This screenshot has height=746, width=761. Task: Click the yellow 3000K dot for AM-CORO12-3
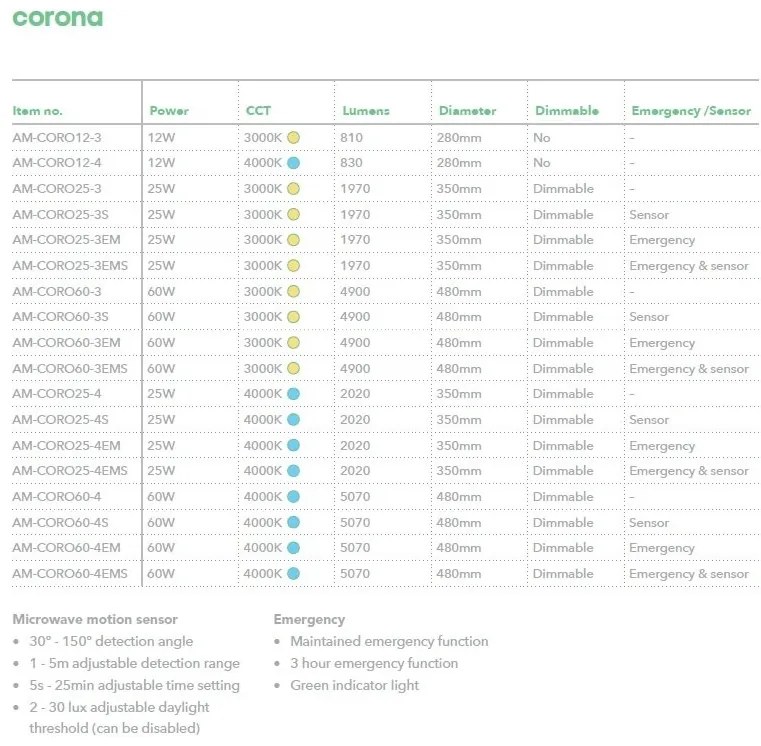click(293, 137)
